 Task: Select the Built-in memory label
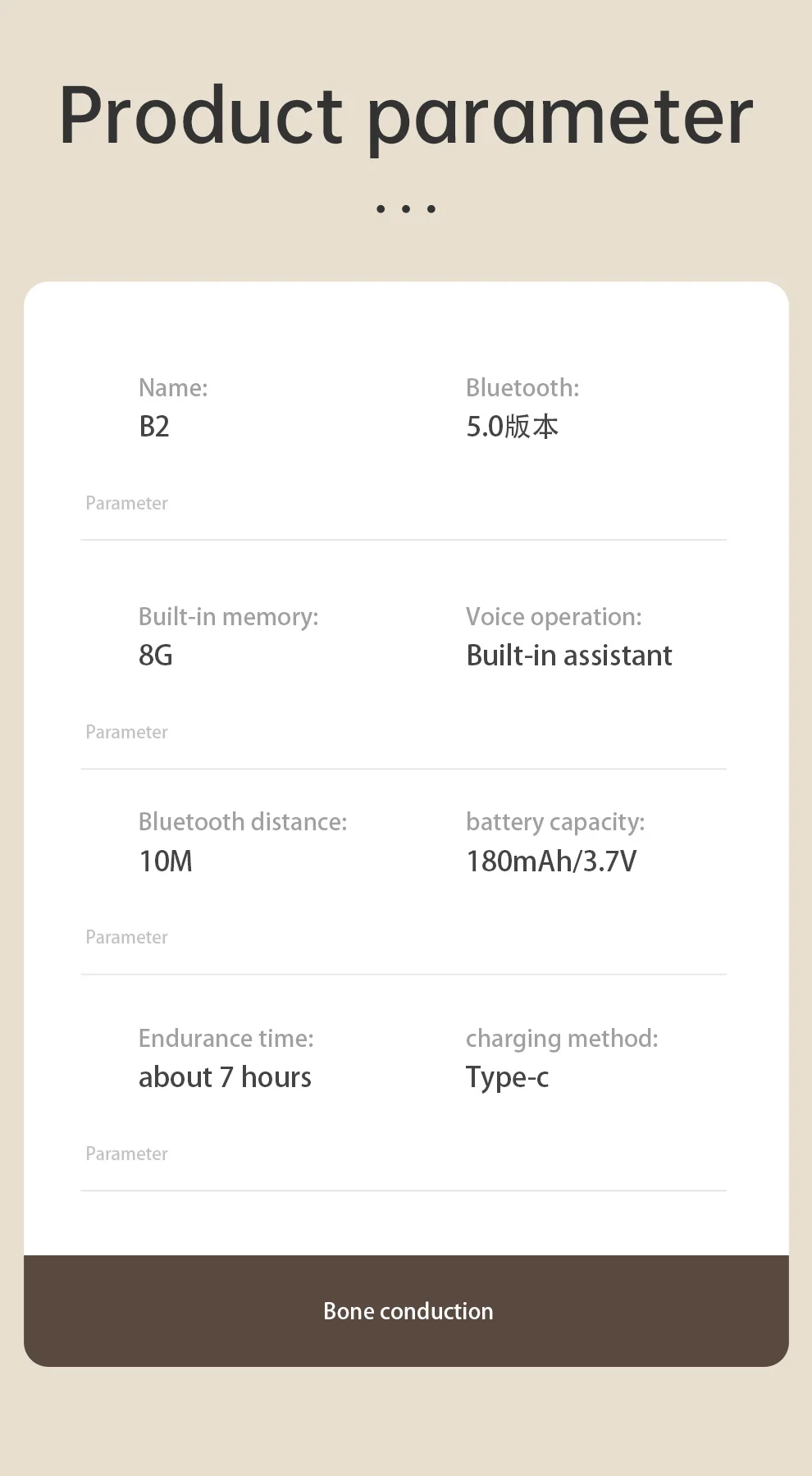tap(228, 617)
